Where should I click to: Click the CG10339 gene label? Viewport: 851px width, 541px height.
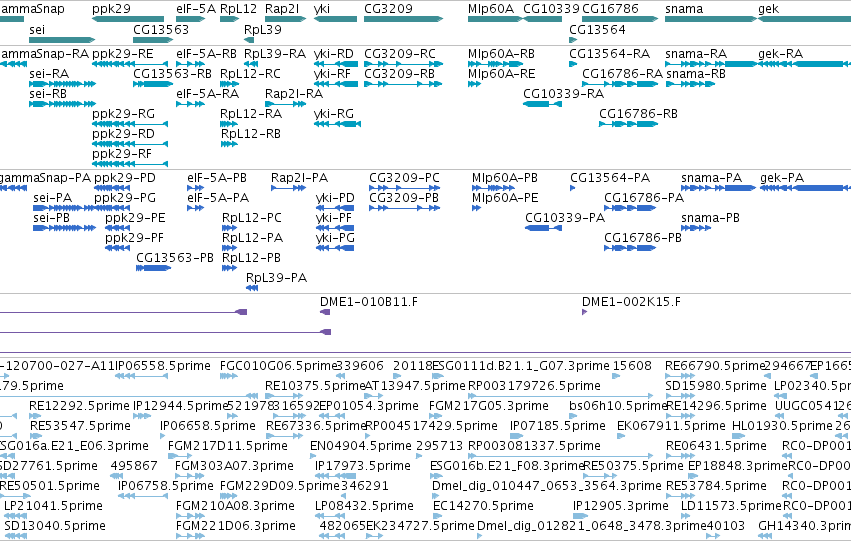tap(551, 9)
